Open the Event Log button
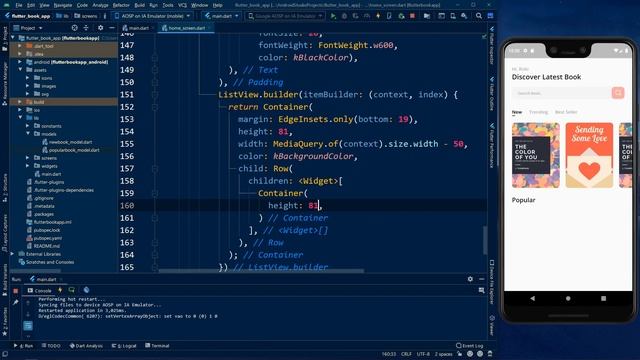The height and width of the screenshot is (360, 640). (470, 346)
